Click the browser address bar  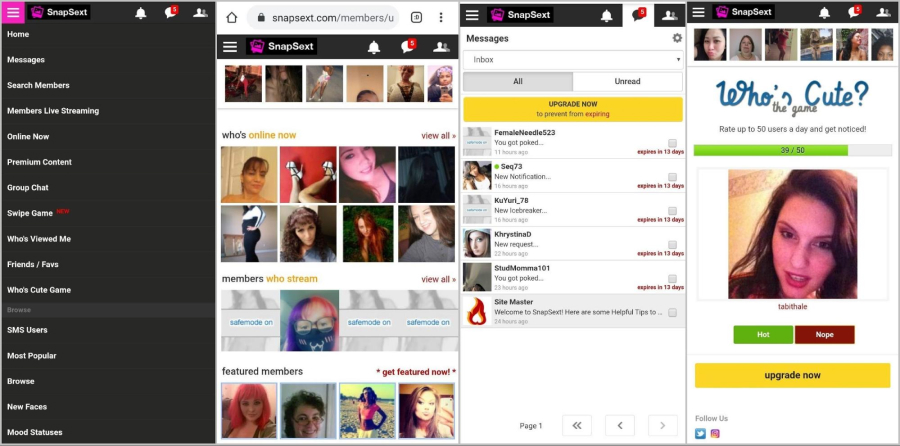(325, 17)
